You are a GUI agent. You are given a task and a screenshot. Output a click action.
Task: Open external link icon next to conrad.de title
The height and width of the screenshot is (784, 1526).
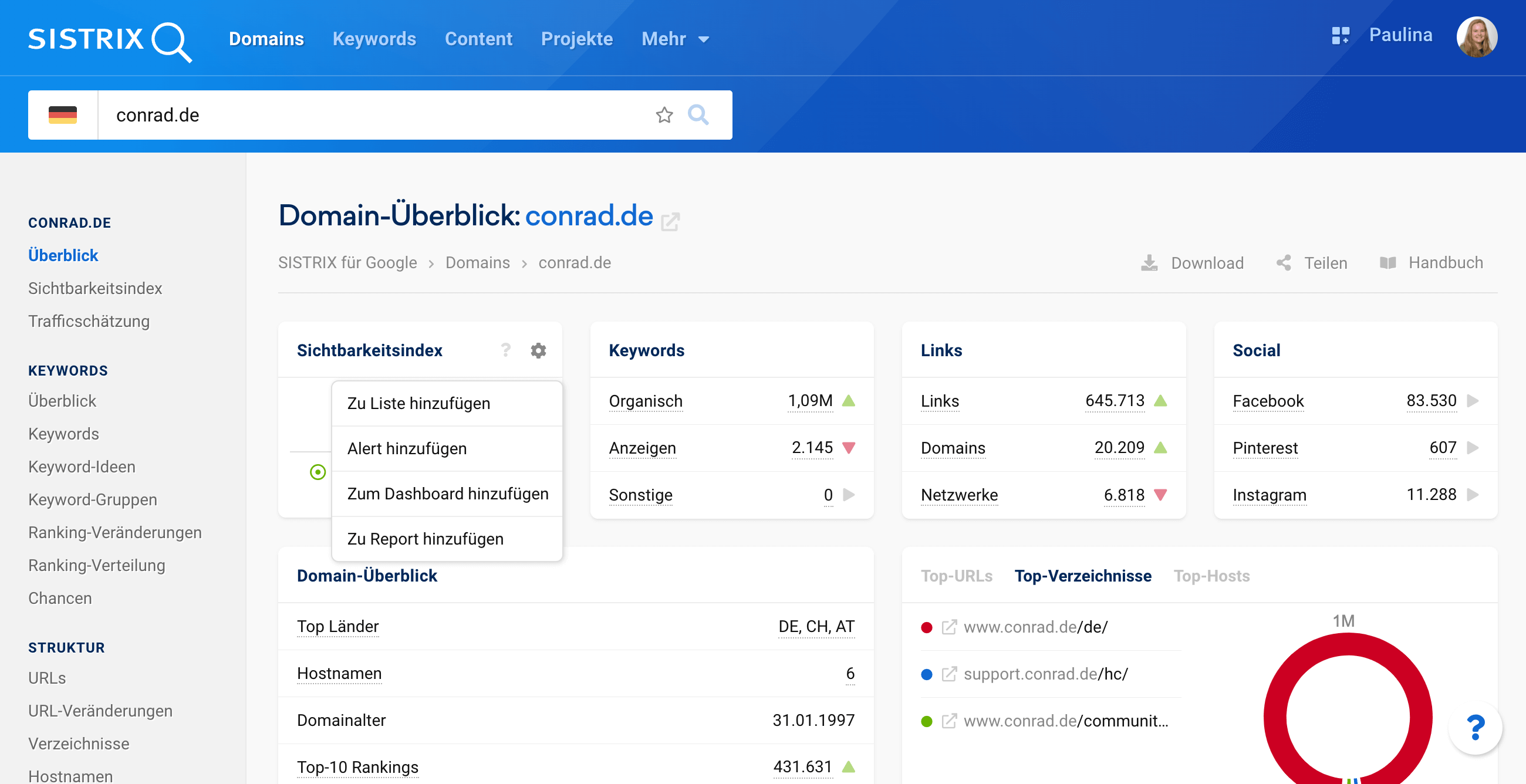pos(670,222)
